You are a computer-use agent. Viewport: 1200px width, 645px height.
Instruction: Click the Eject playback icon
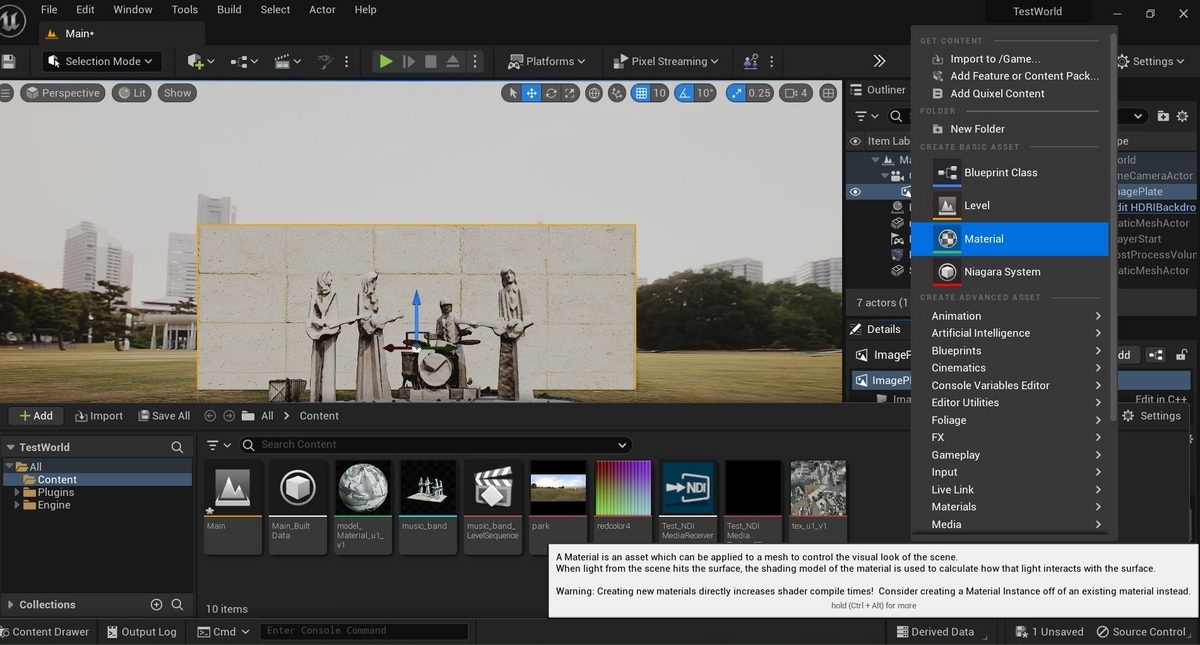(452, 61)
